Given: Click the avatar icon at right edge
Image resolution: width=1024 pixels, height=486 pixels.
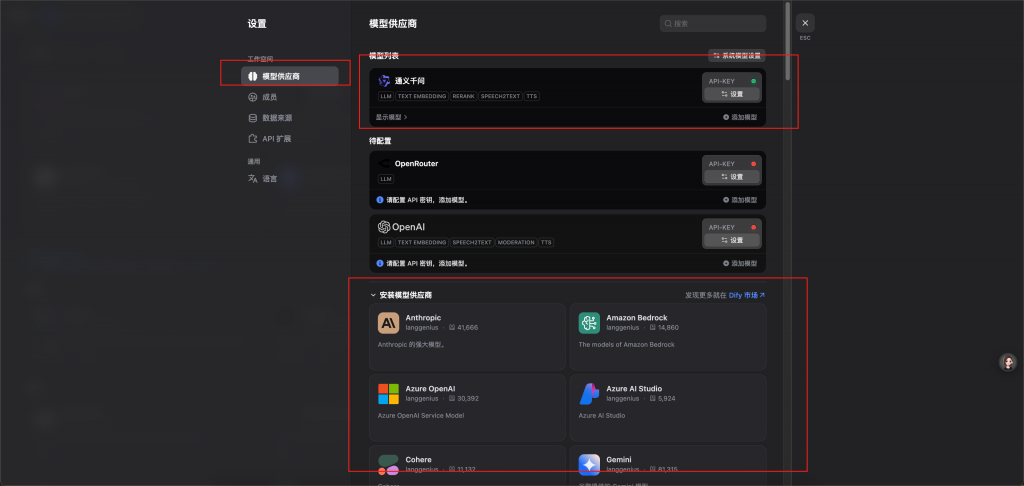Looking at the screenshot, I should (1008, 362).
